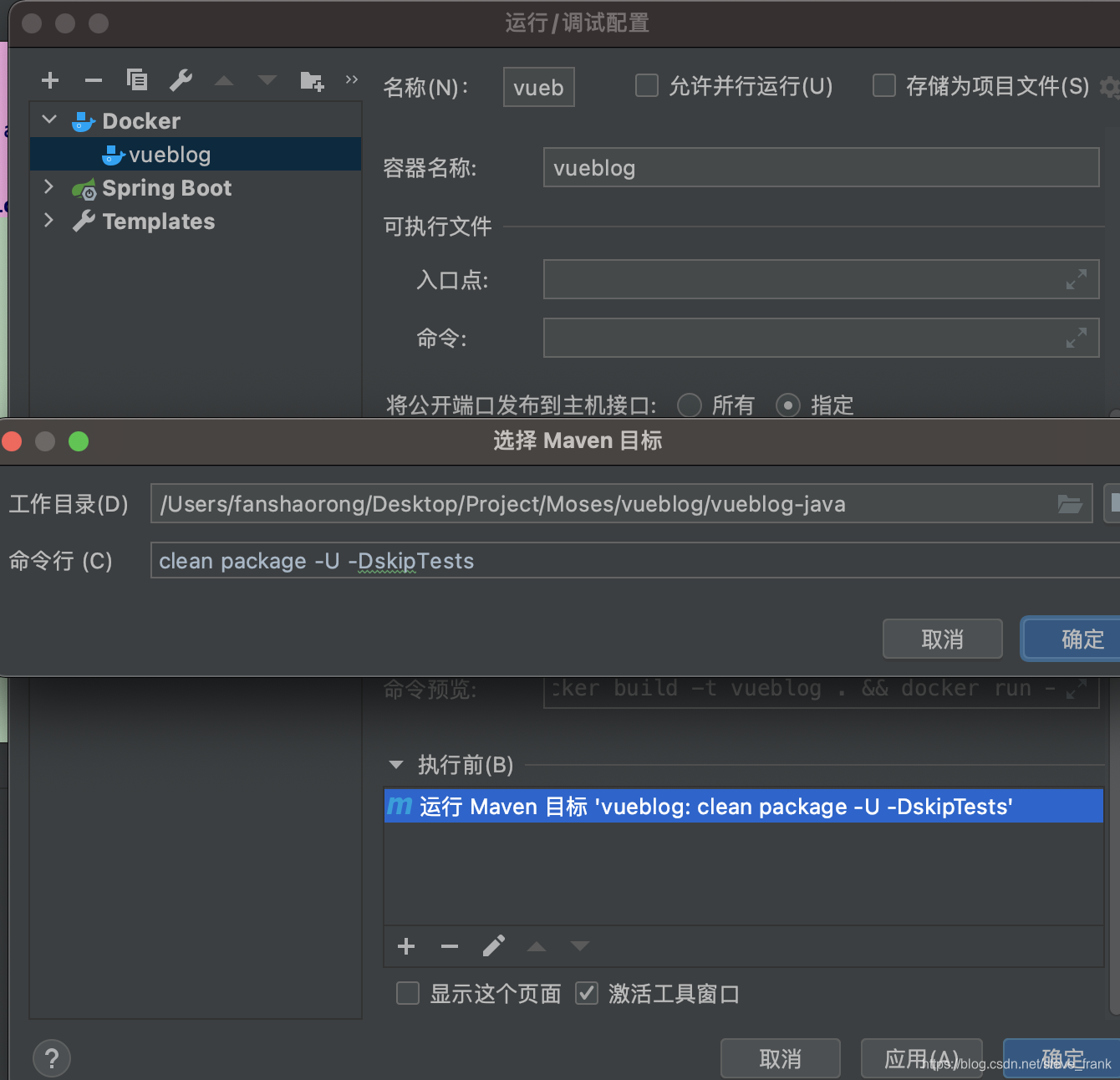1120x1080 pixels.
Task: Expand the command field editor
Action: pyautogui.click(x=1077, y=338)
